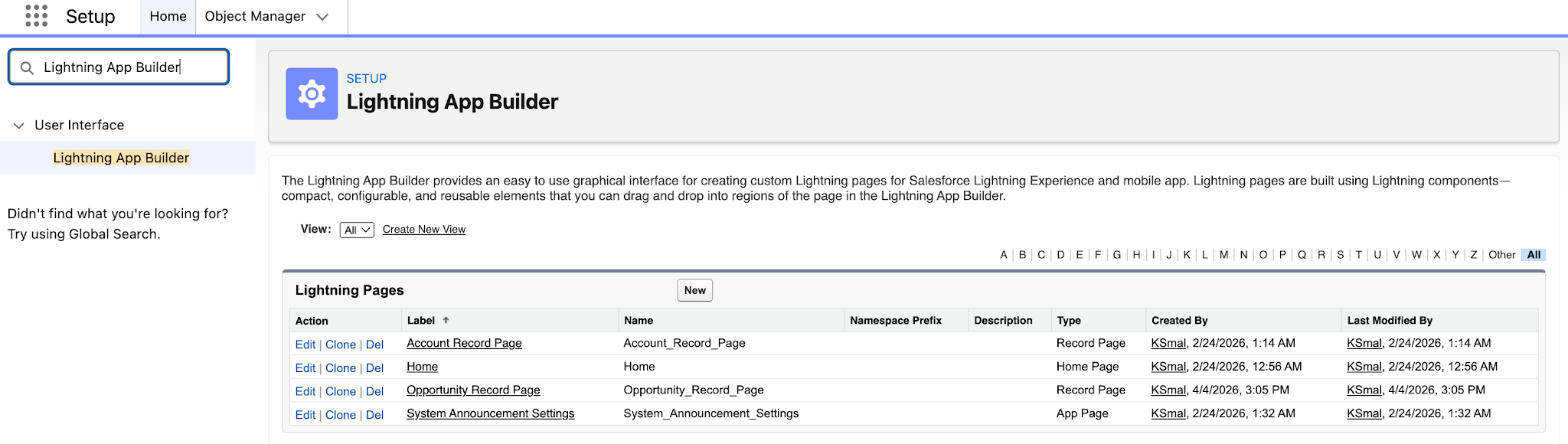Screen dimensions: 1568x444
Task: Click the search magnifier icon in Quick Find
Action: [27, 67]
